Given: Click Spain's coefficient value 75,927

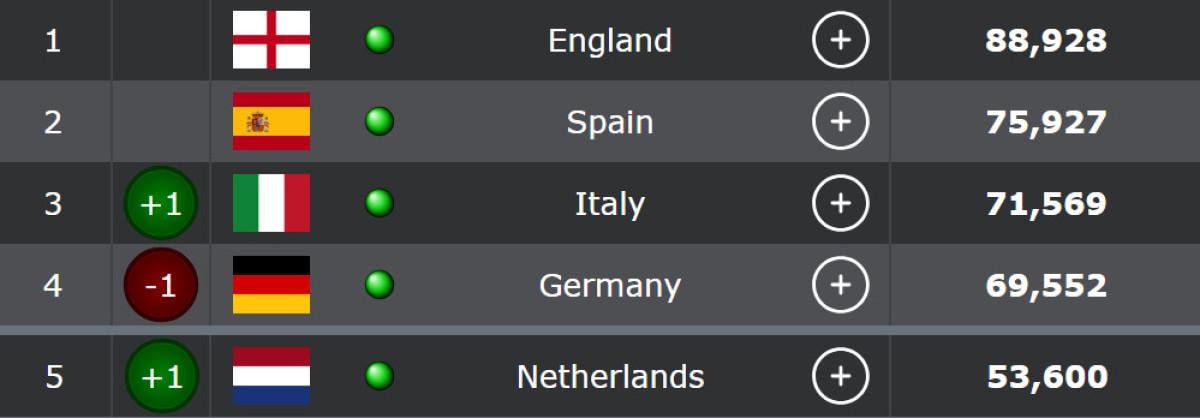Looking at the screenshot, I should (x=1046, y=122).
